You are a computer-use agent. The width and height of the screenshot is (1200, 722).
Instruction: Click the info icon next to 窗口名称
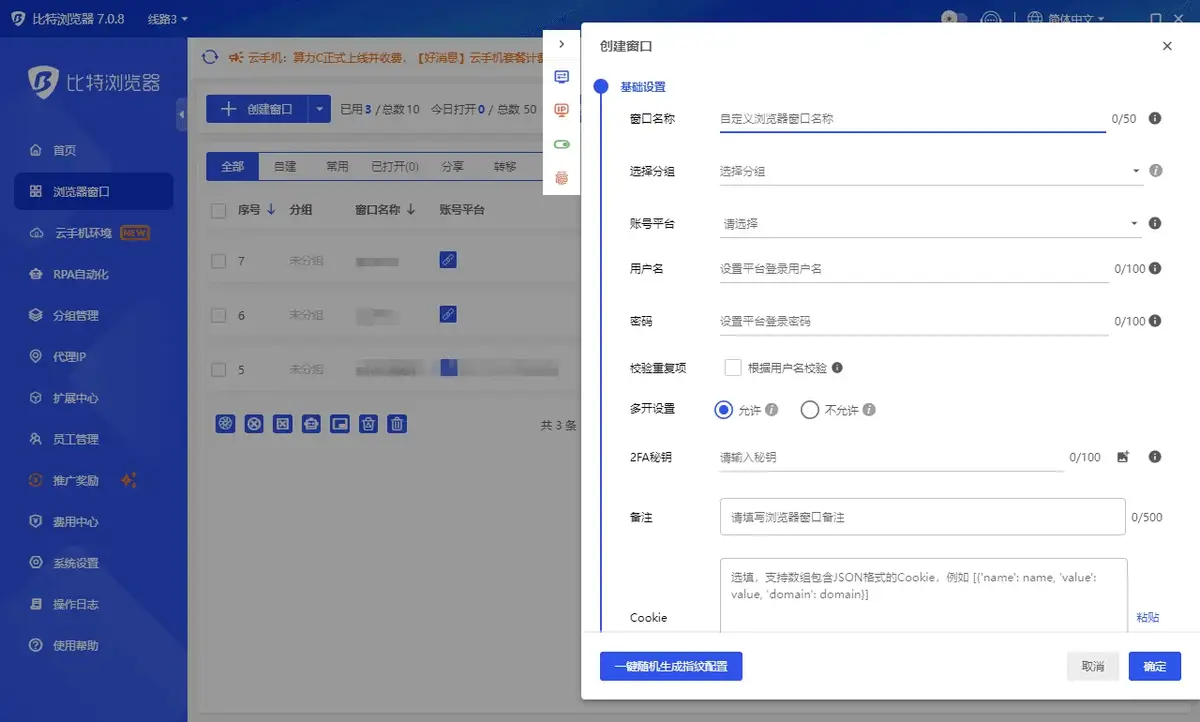pyautogui.click(x=1155, y=118)
